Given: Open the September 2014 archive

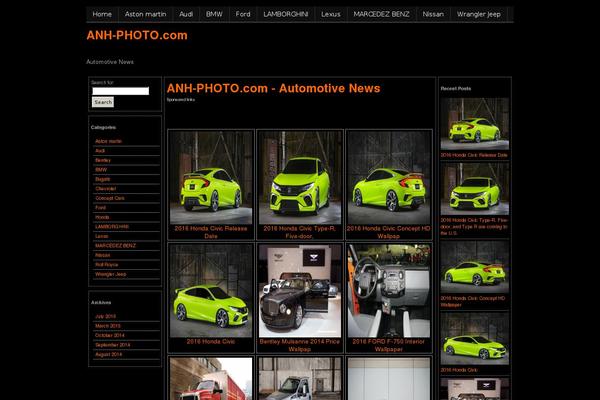Looking at the screenshot, I should (x=112, y=345).
